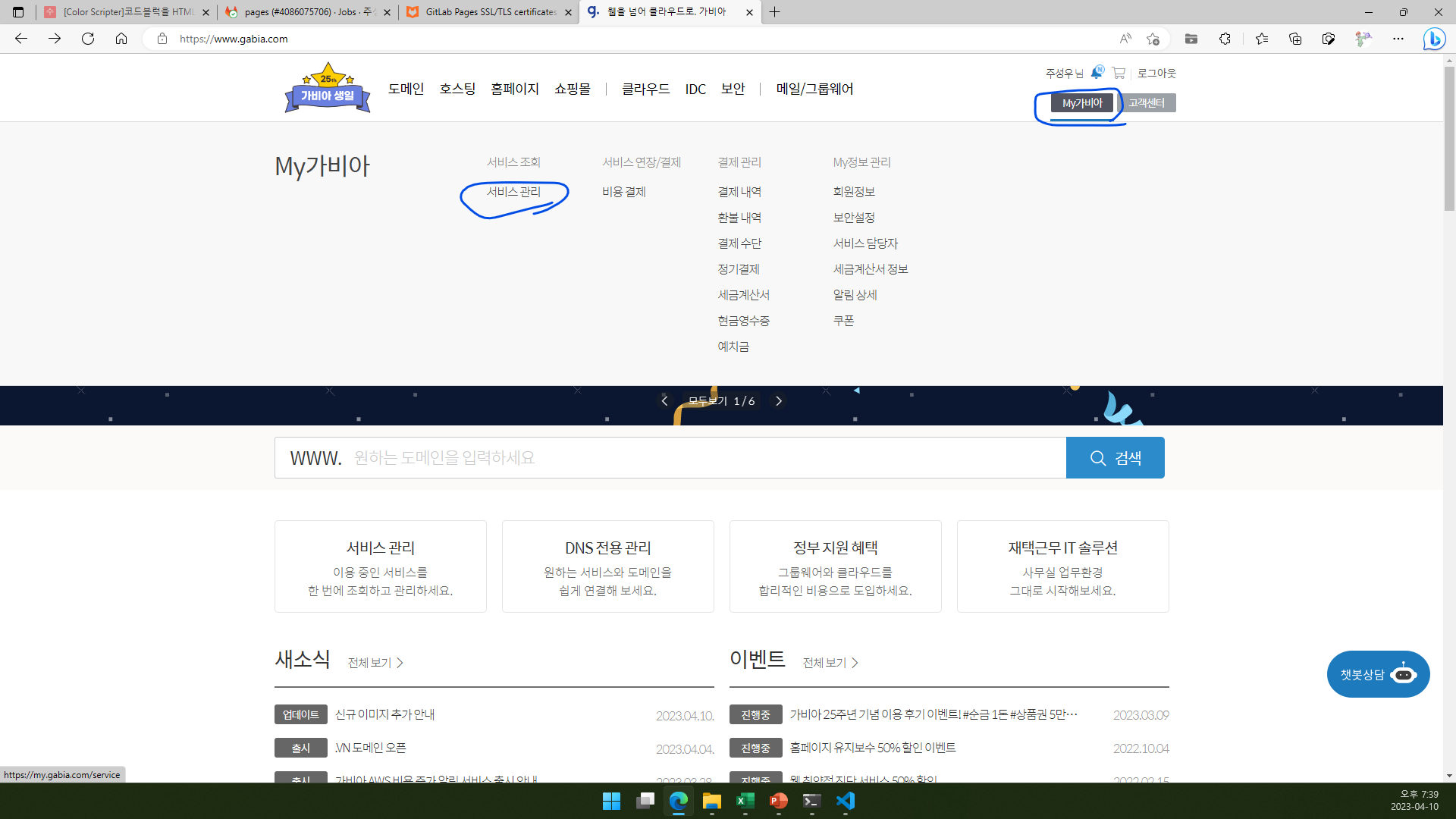Open the 보안 menu
This screenshot has width=1456, height=819.
coord(733,89)
